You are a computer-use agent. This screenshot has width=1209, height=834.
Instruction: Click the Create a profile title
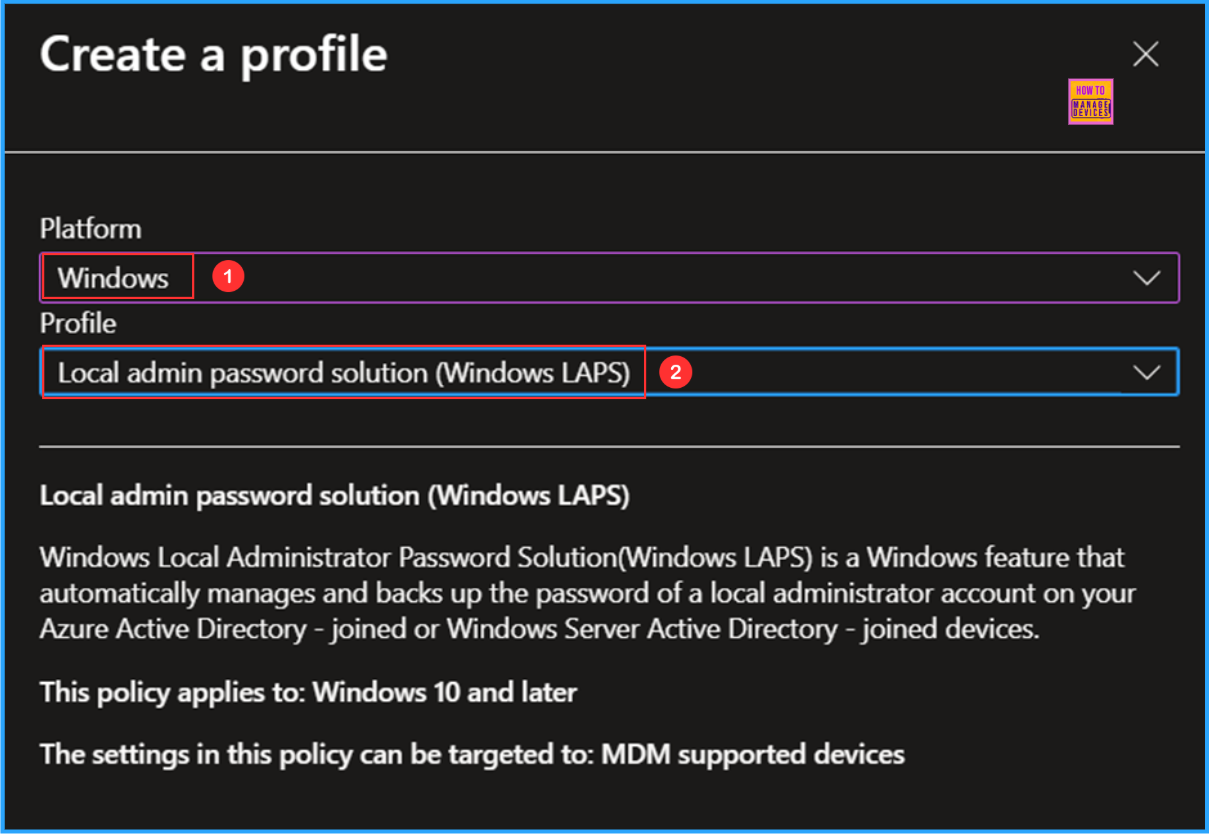point(212,55)
